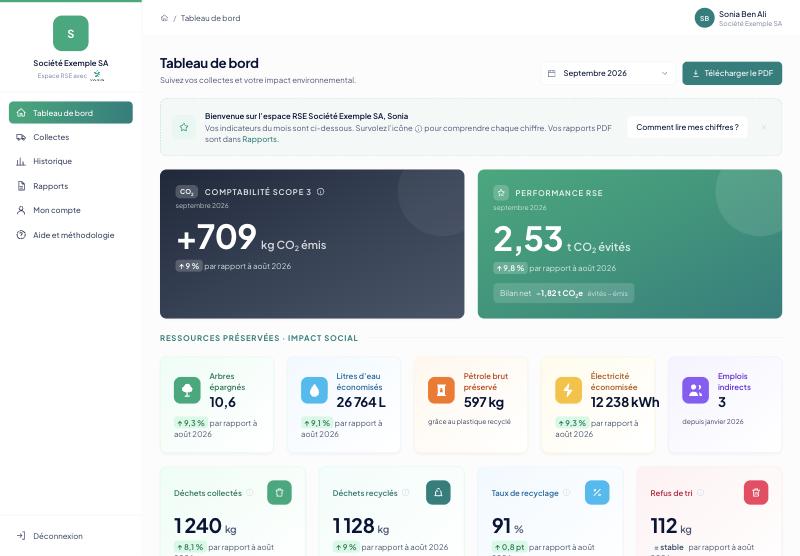
Task: Click the Emplois indirects people icon
Action: 695,390
